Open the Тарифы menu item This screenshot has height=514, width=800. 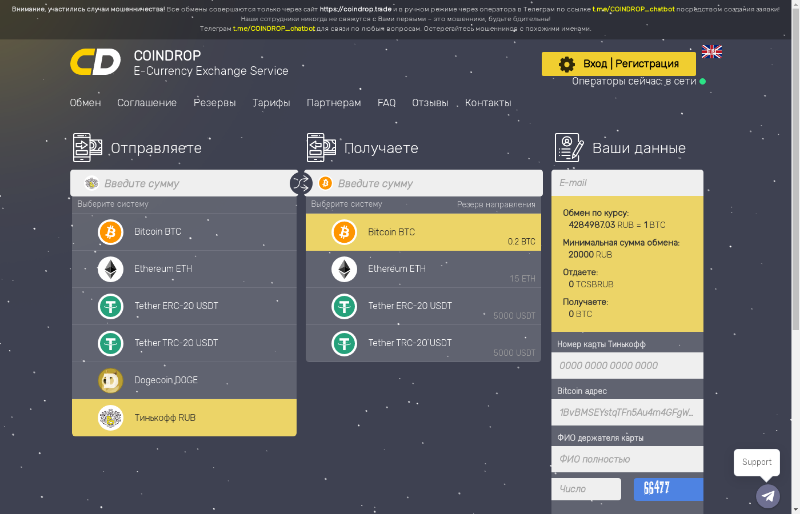(x=271, y=103)
